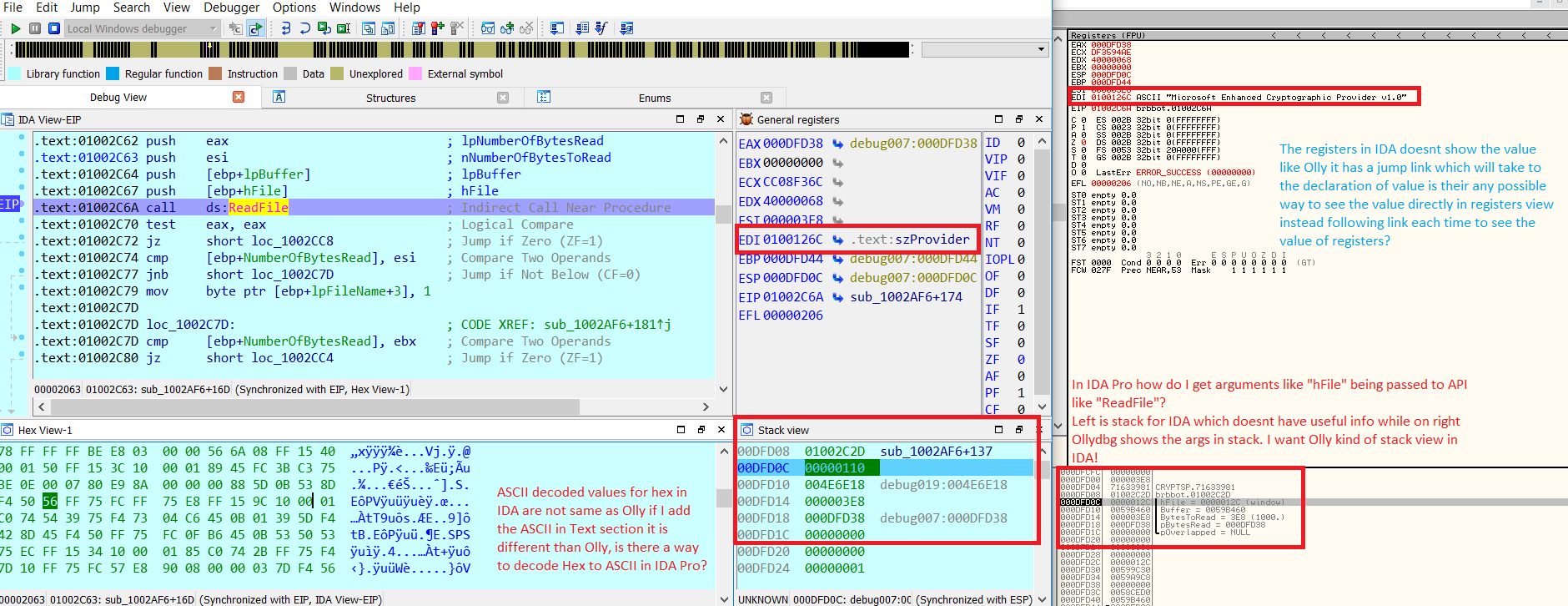Click the Run to cursor icon
The width and height of the screenshot is (1568, 606).
click(344, 28)
